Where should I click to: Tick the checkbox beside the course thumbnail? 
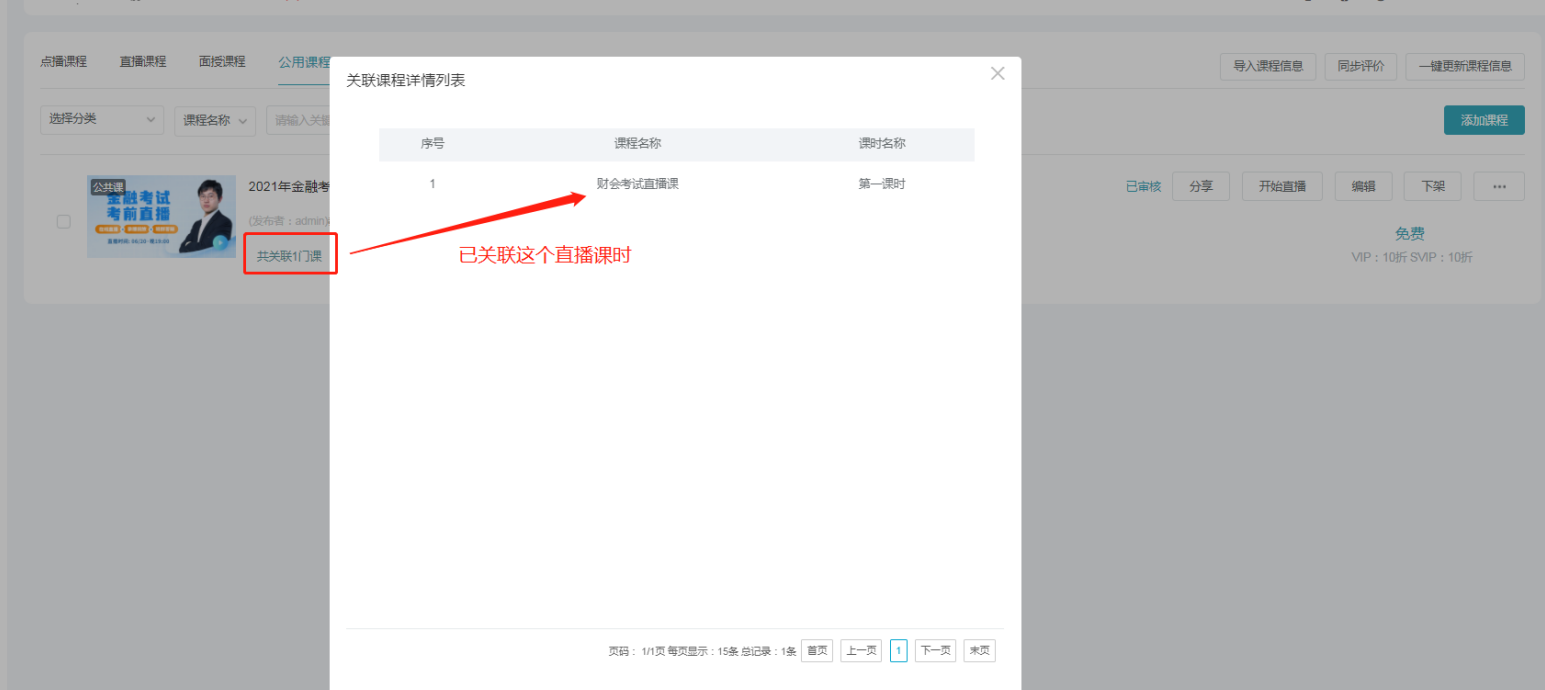click(64, 221)
